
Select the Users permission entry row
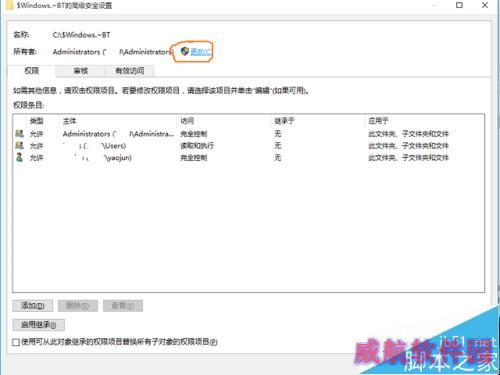pos(248,146)
